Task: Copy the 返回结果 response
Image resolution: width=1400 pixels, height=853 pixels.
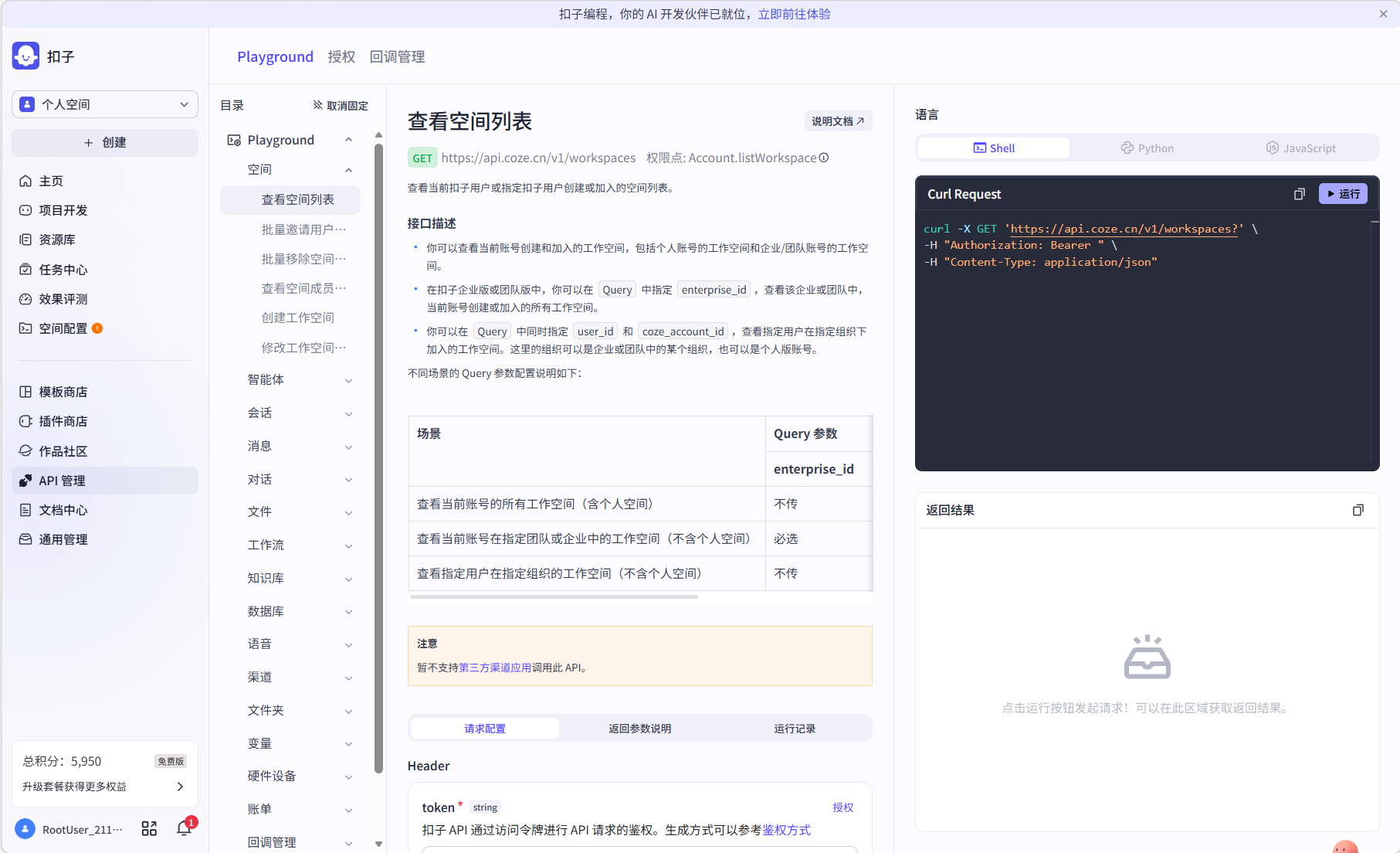Action: click(1358, 510)
